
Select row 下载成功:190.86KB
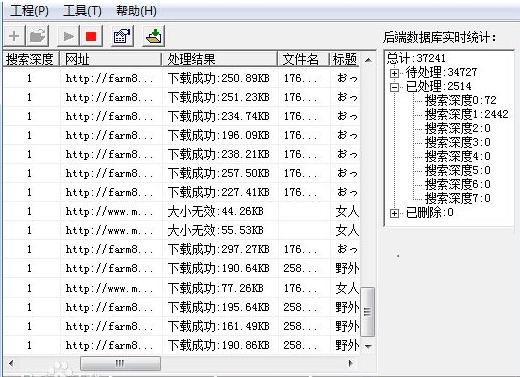182,345
